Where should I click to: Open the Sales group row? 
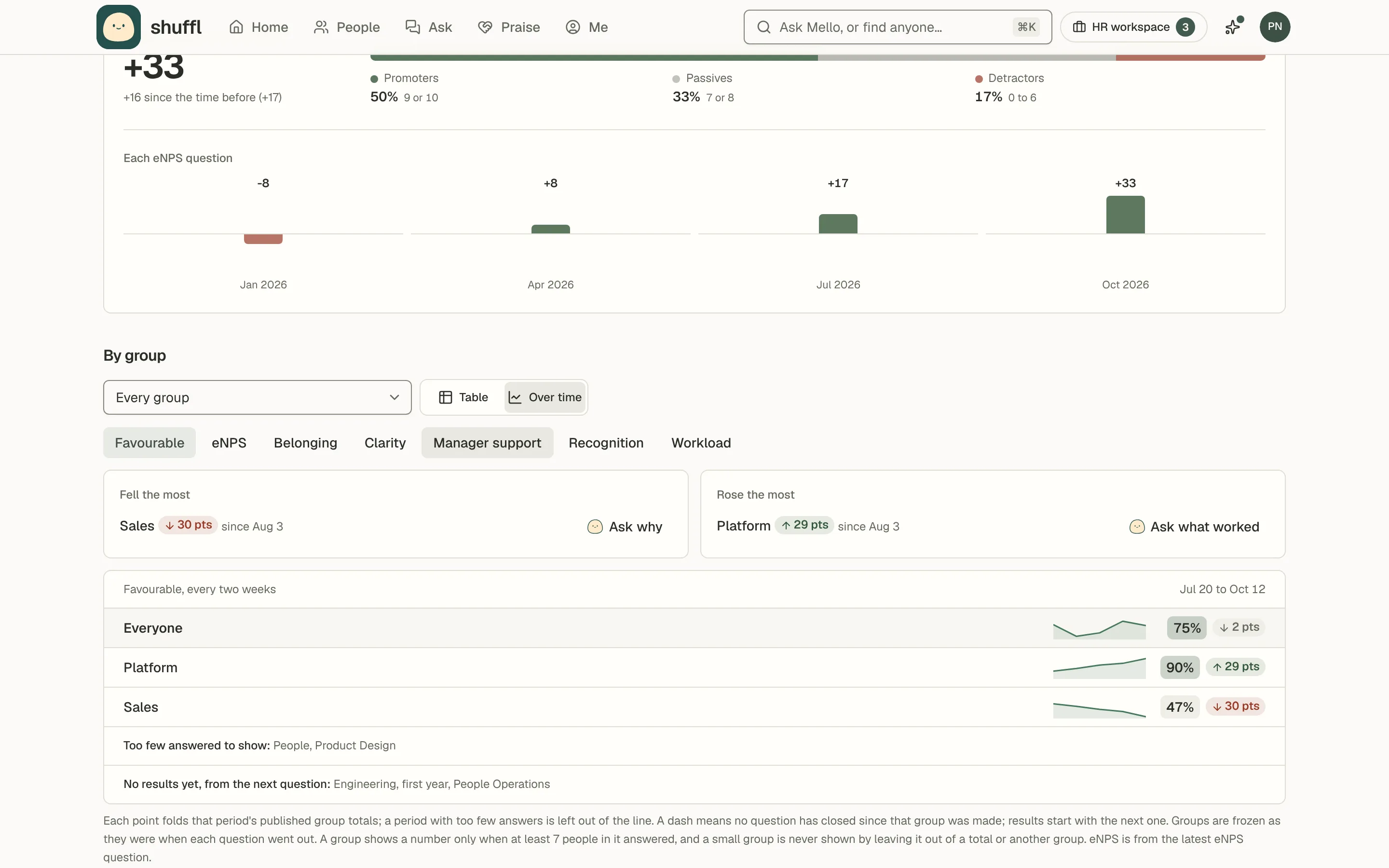694,707
